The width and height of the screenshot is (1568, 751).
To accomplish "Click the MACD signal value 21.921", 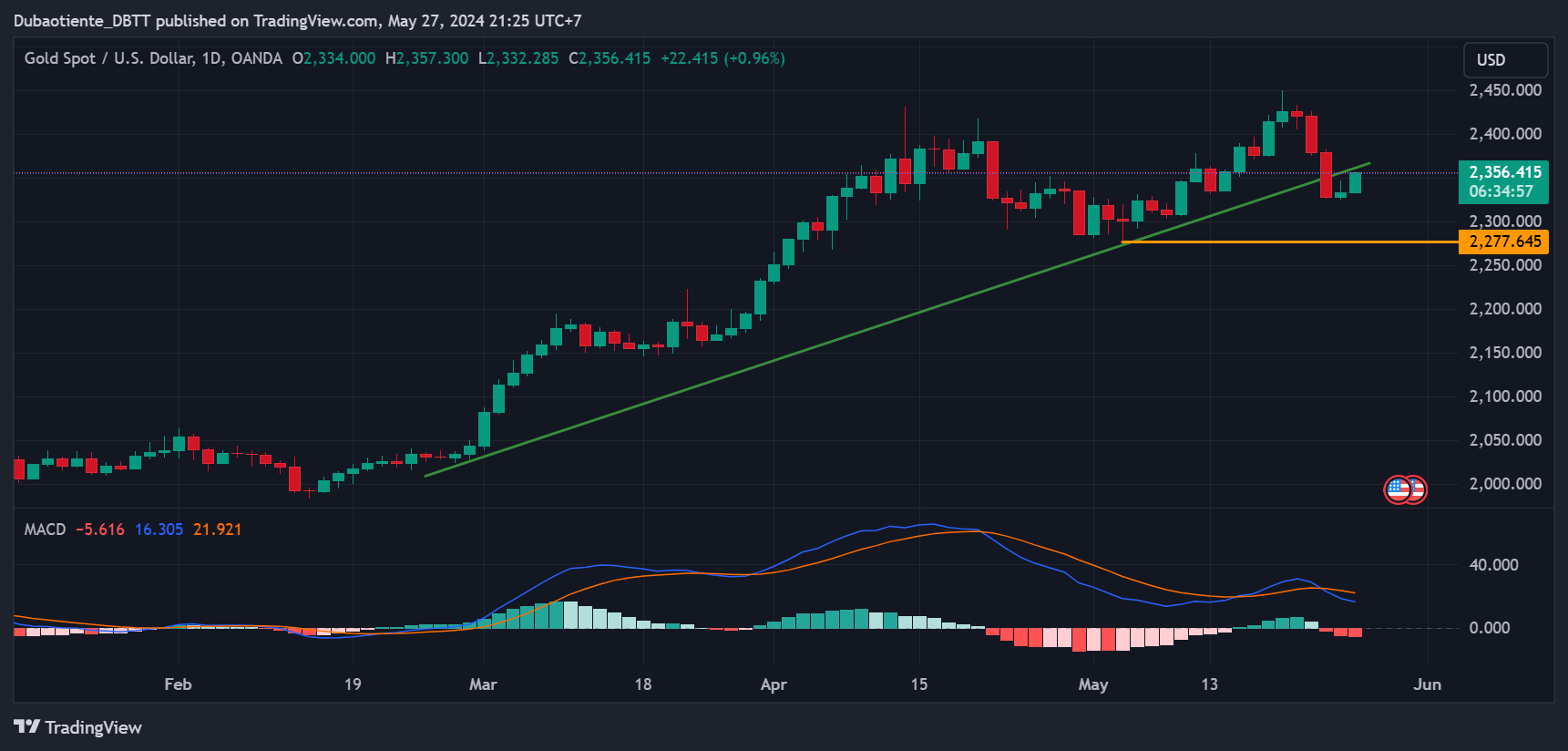I will pyautogui.click(x=217, y=530).
